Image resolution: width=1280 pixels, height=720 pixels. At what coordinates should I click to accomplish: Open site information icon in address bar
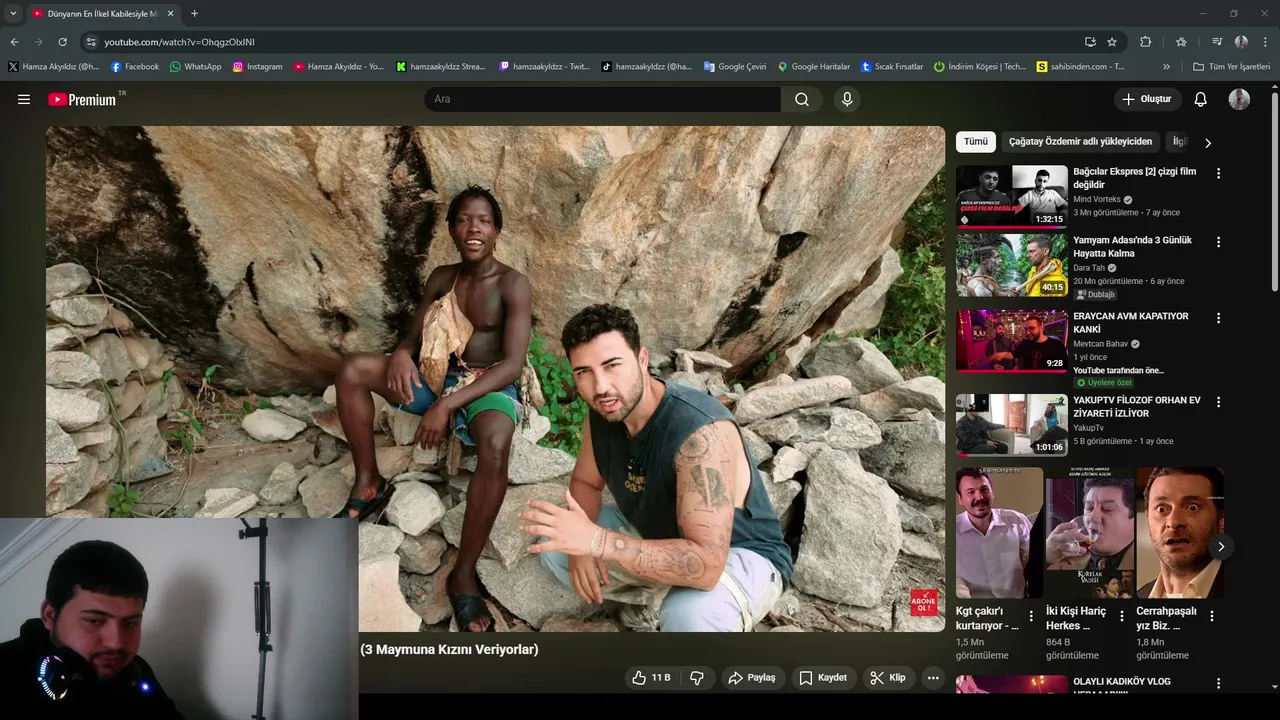[91, 42]
